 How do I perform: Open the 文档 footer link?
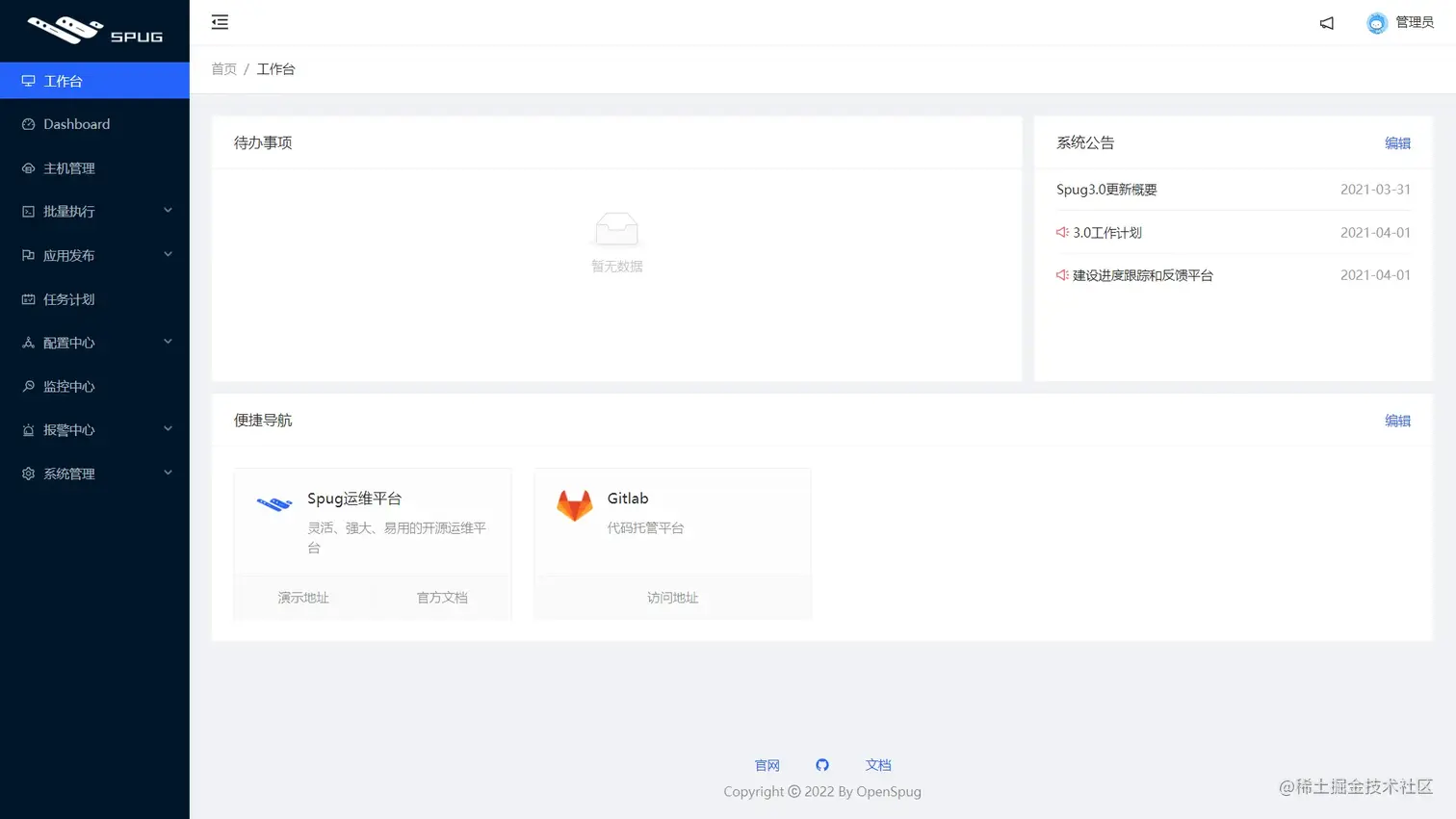(x=878, y=765)
